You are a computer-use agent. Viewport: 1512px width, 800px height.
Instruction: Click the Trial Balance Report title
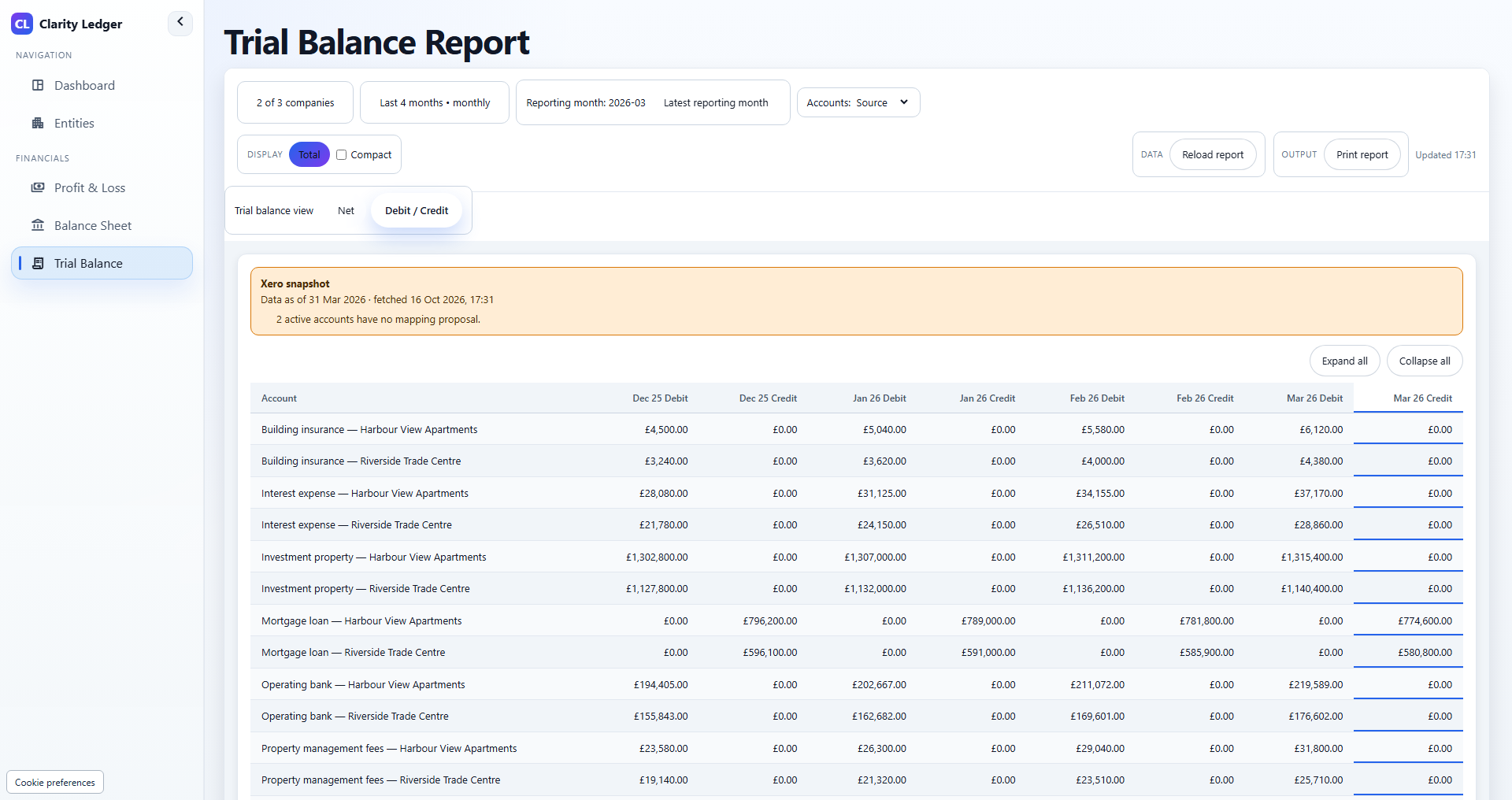tap(376, 43)
